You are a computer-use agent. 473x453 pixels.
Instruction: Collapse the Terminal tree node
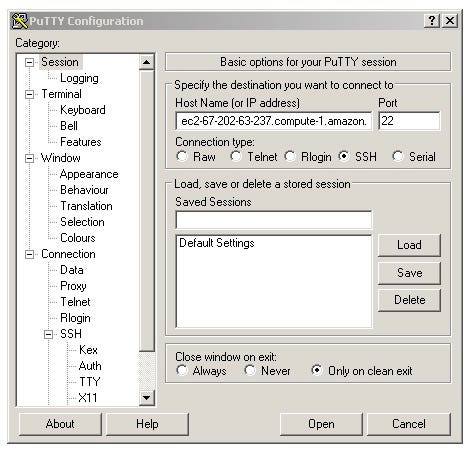30,94
